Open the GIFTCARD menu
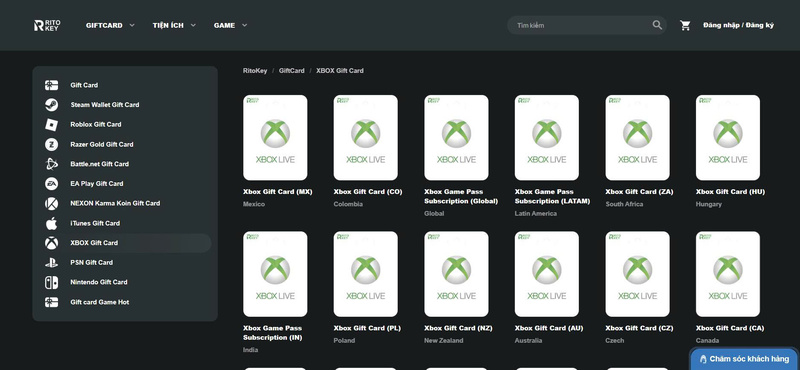 104,25
